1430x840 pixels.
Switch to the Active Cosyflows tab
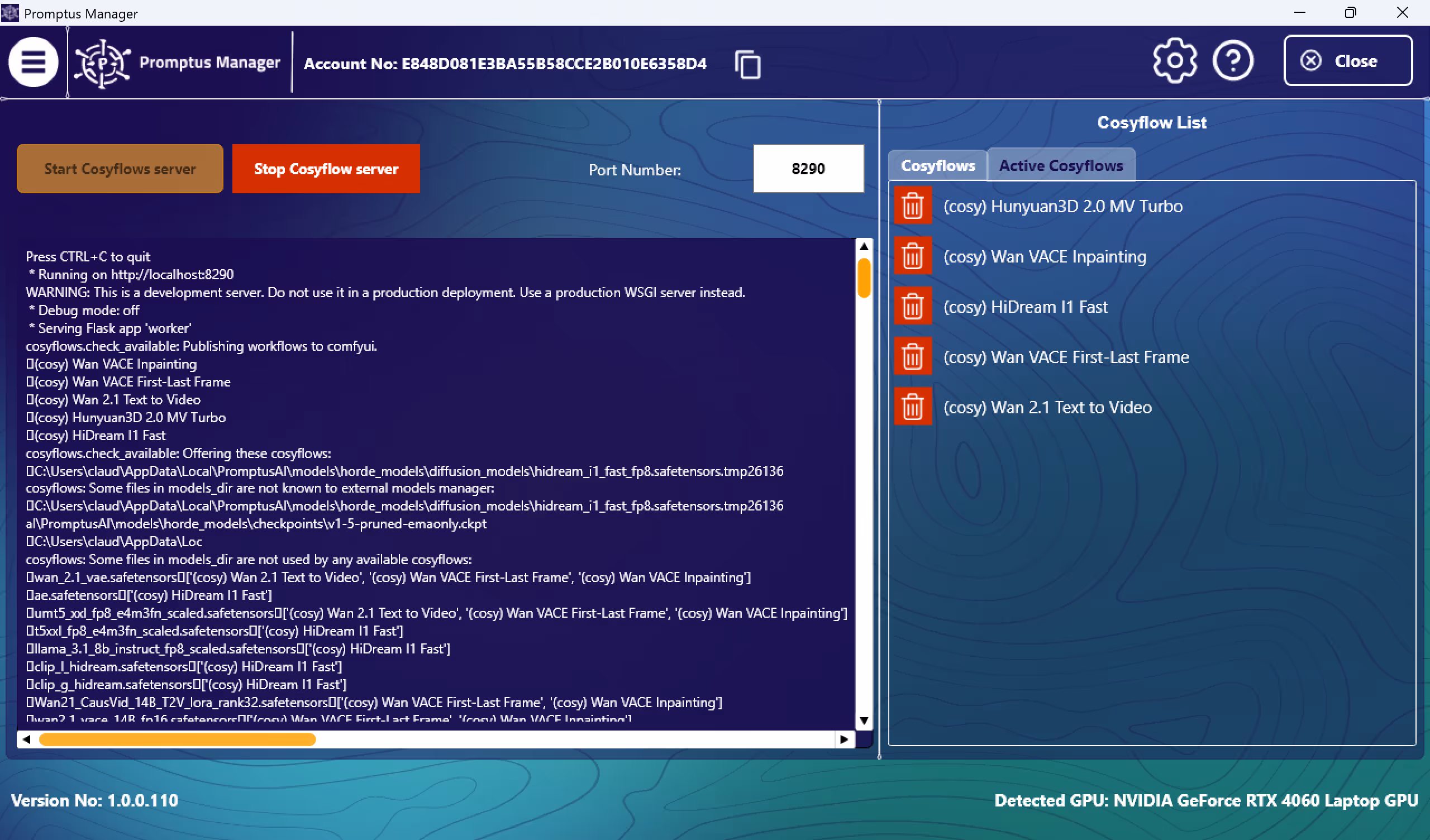1061,165
